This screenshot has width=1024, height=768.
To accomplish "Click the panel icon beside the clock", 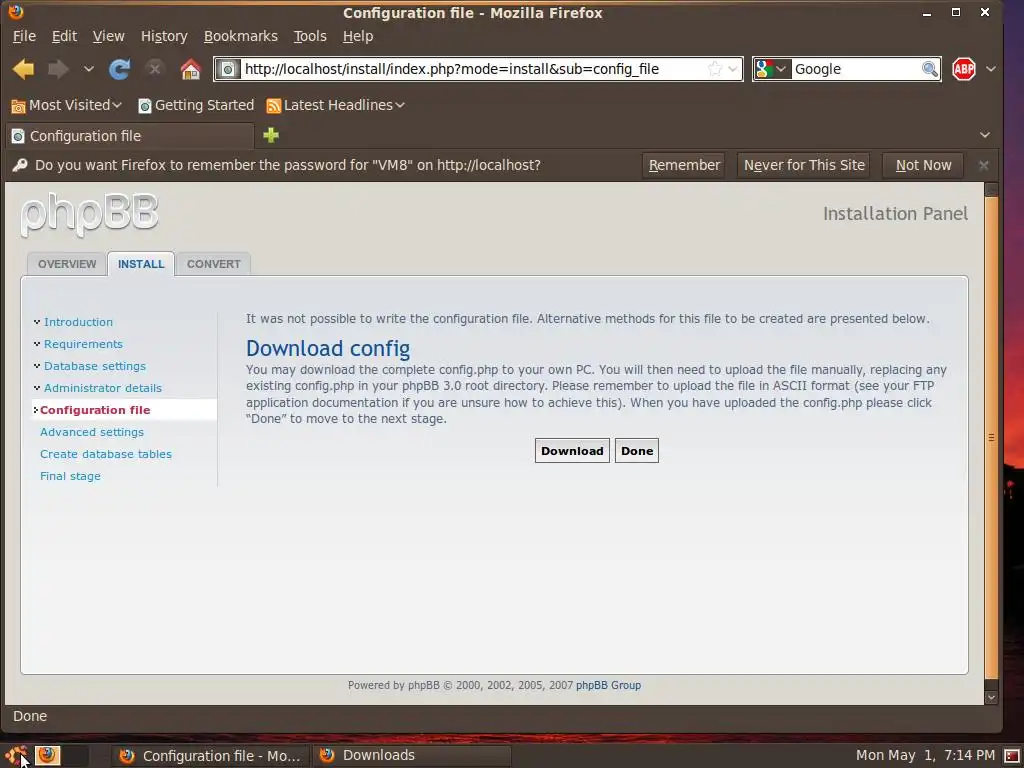I will [1012, 756].
